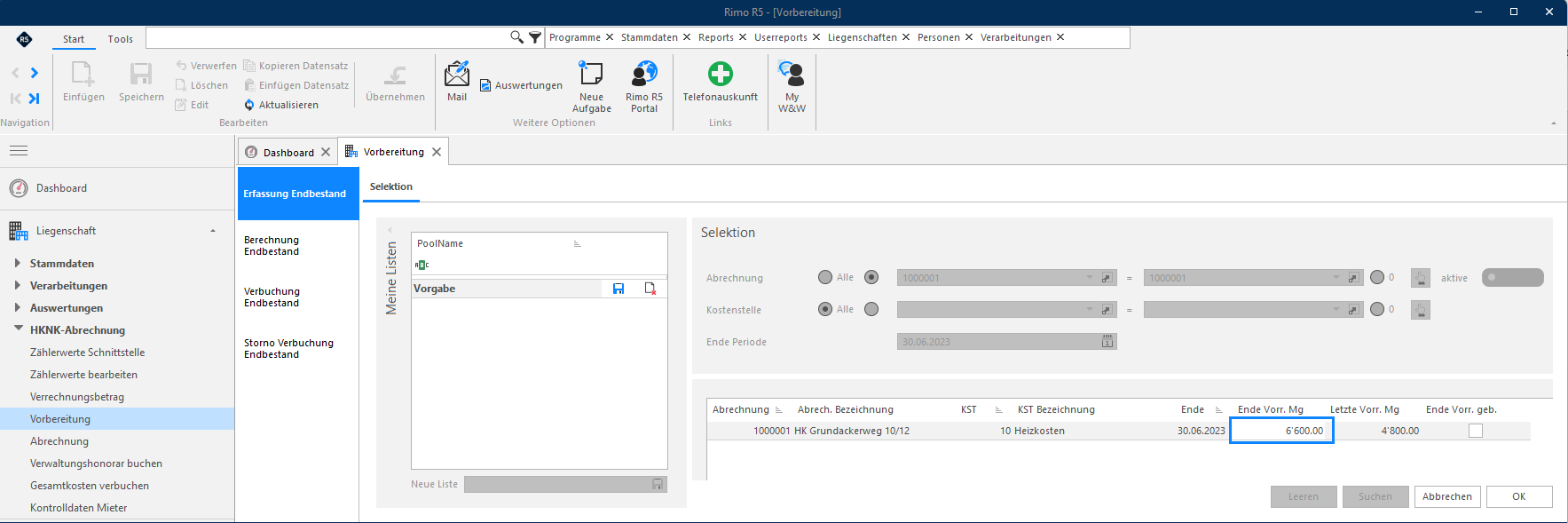Expand Verarbeitungen tree node
Screen dimensions: 1568x523
click(18, 285)
